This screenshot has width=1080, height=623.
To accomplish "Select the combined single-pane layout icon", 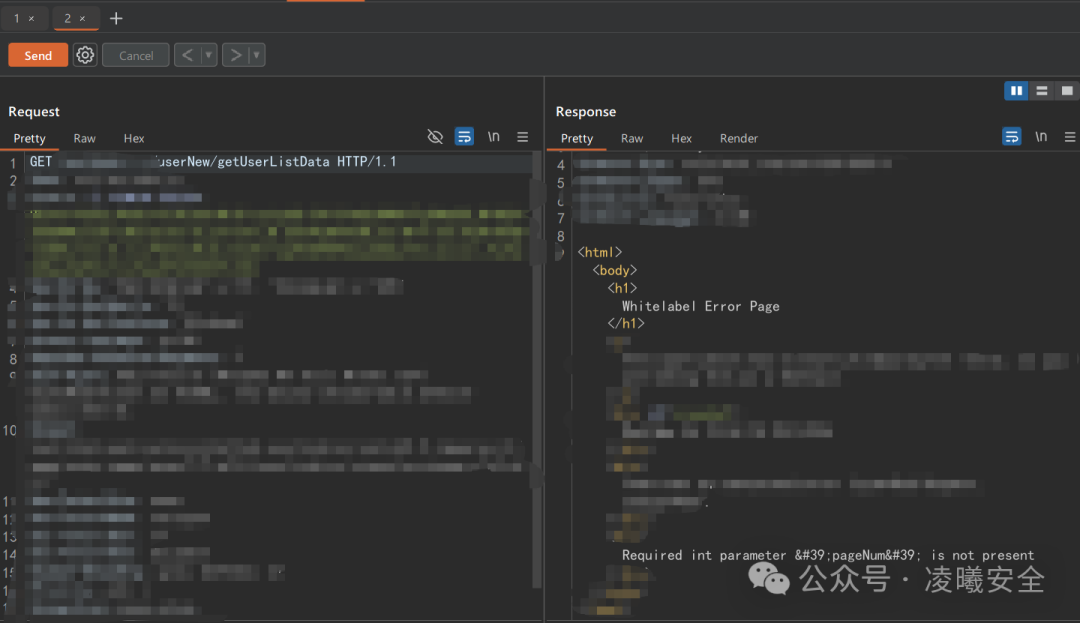I will 1067,91.
